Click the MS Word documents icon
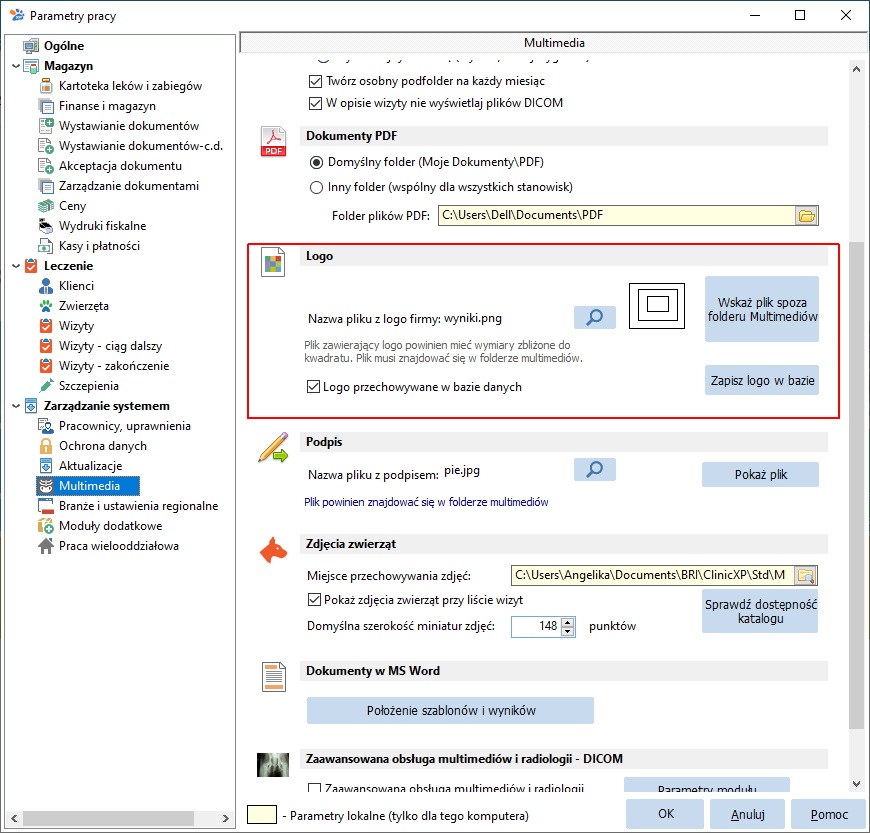870x833 pixels. (274, 677)
